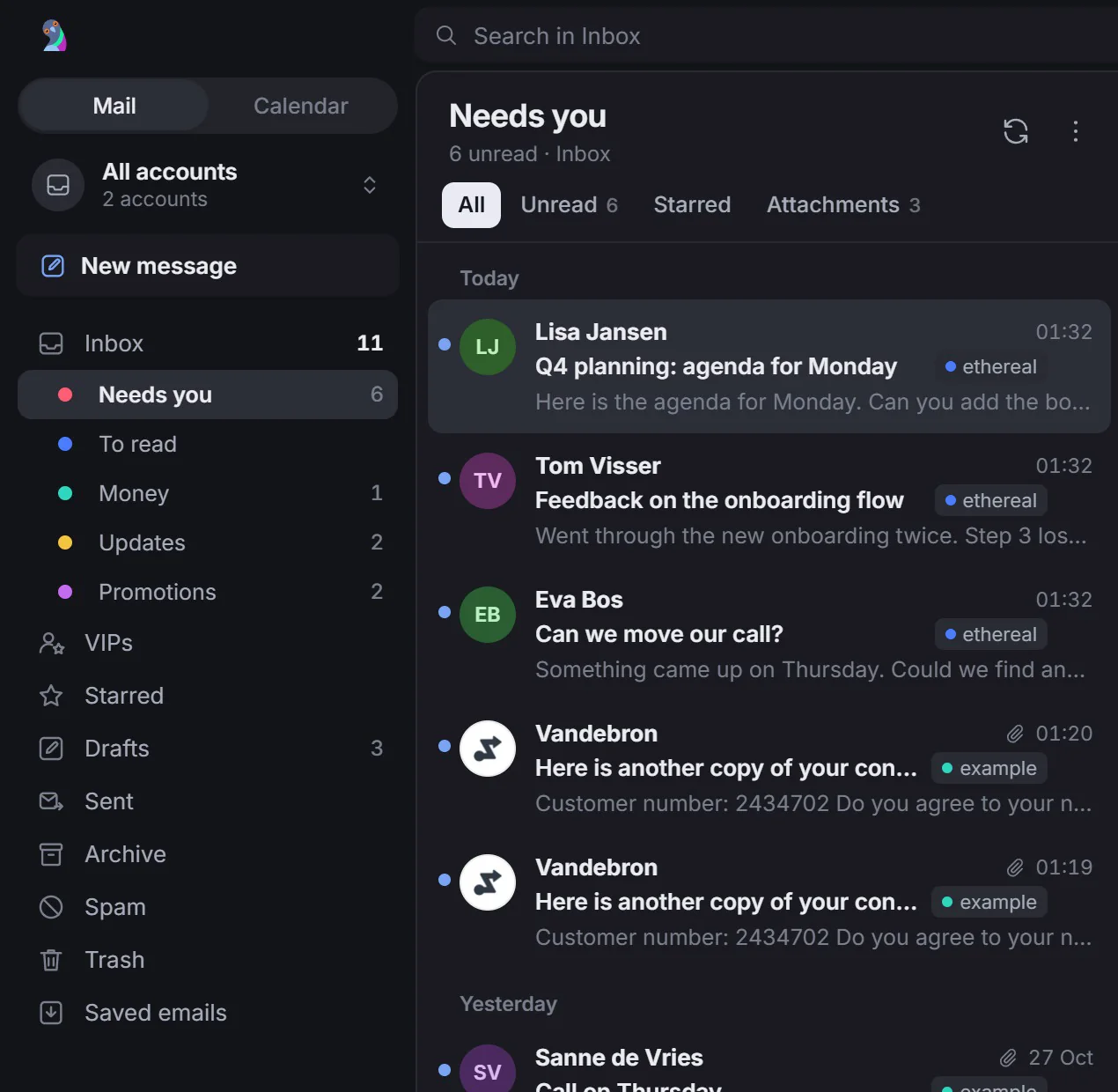Open the Updates category
1118x1092 pixels.
[x=208, y=542]
